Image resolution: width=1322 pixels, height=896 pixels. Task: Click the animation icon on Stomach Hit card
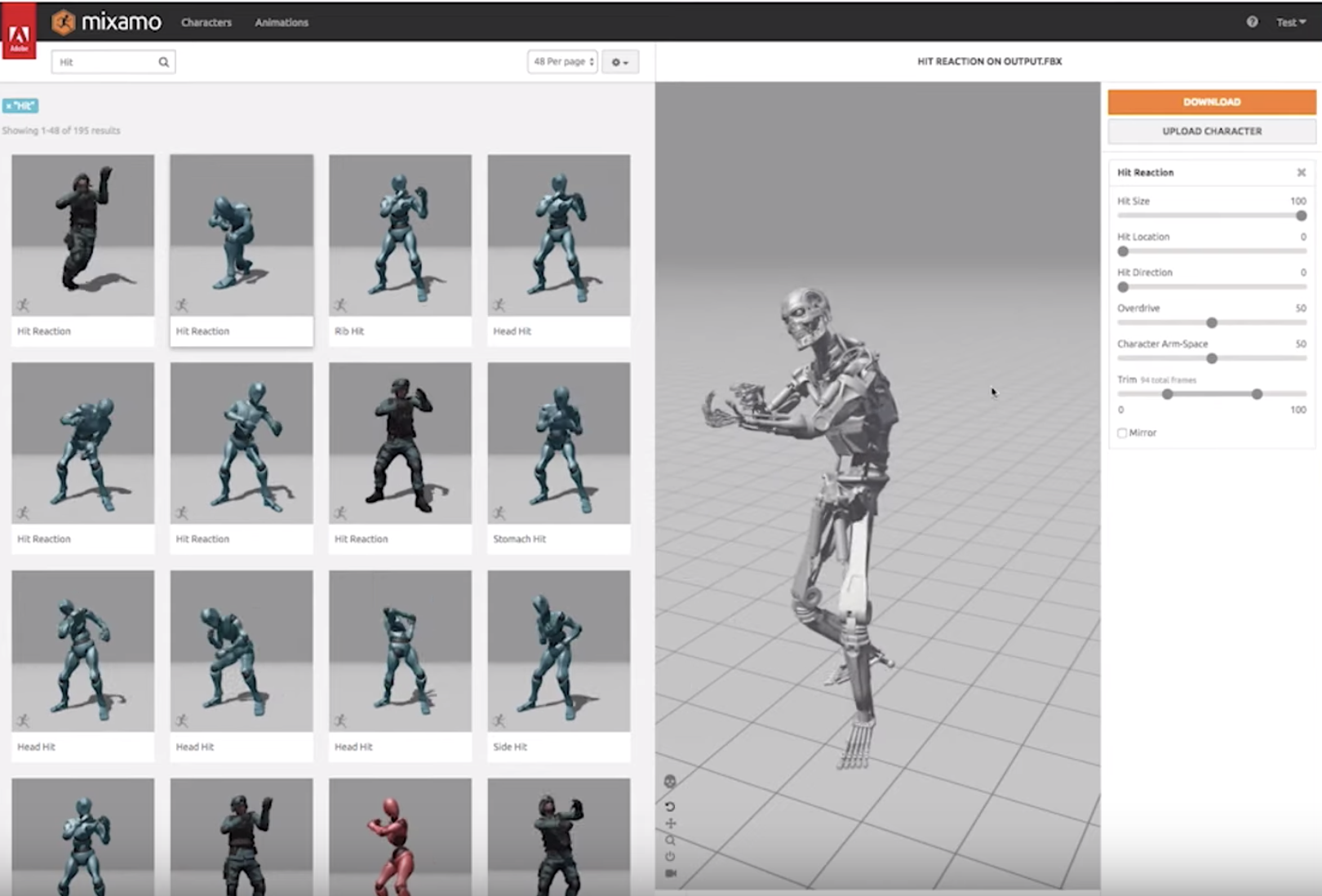[499, 512]
